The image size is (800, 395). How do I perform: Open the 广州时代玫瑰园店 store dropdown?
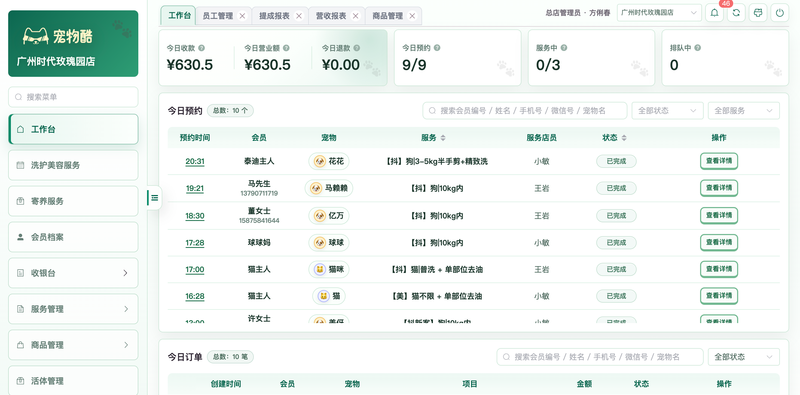(x=659, y=13)
